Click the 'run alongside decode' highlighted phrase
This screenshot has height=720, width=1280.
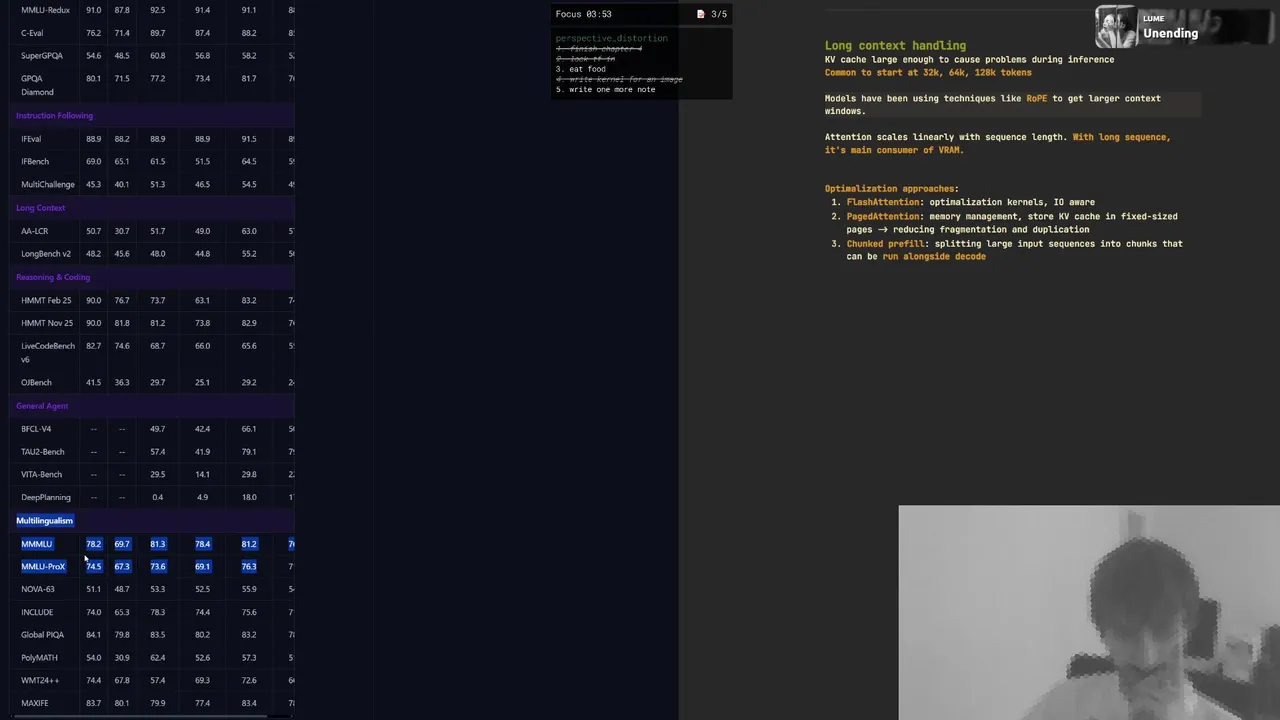pos(934,256)
